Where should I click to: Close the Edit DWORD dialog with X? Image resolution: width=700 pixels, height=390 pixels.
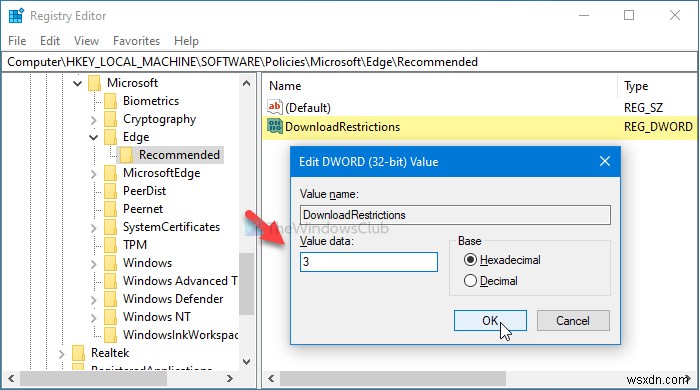pyautogui.click(x=604, y=161)
